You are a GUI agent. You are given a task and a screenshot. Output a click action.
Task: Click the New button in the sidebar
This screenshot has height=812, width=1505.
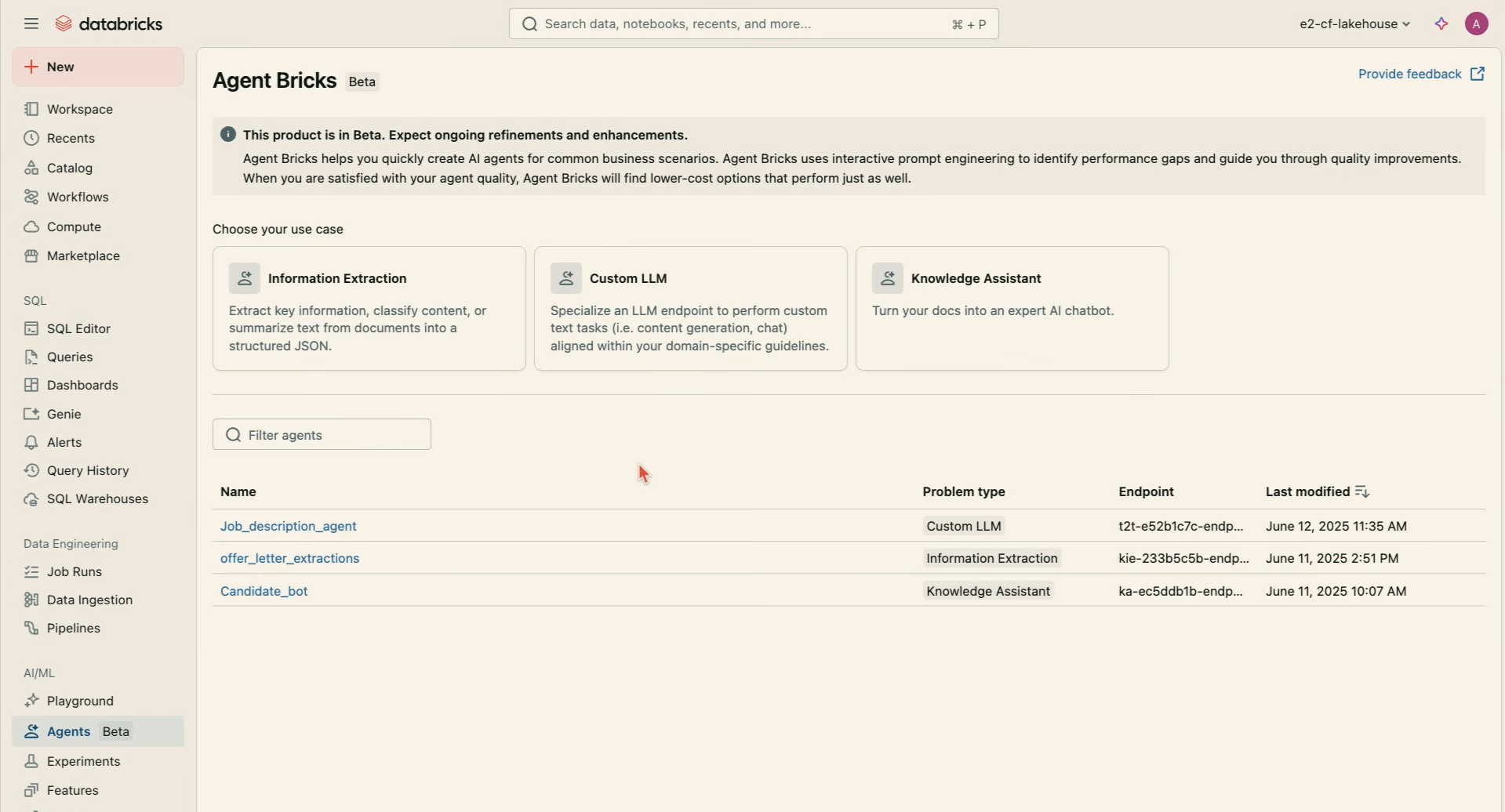pyautogui.click(x=98, y=67)
